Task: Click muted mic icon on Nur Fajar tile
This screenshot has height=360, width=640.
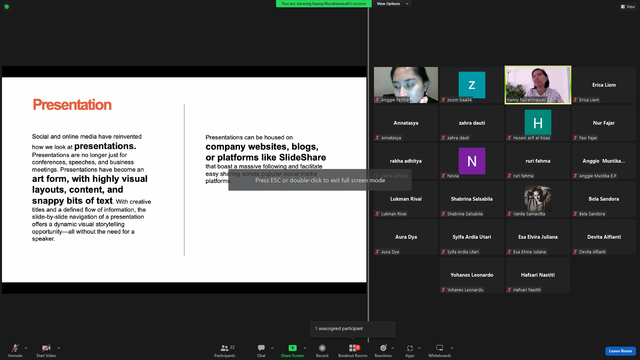Action: tap(576, 138)
